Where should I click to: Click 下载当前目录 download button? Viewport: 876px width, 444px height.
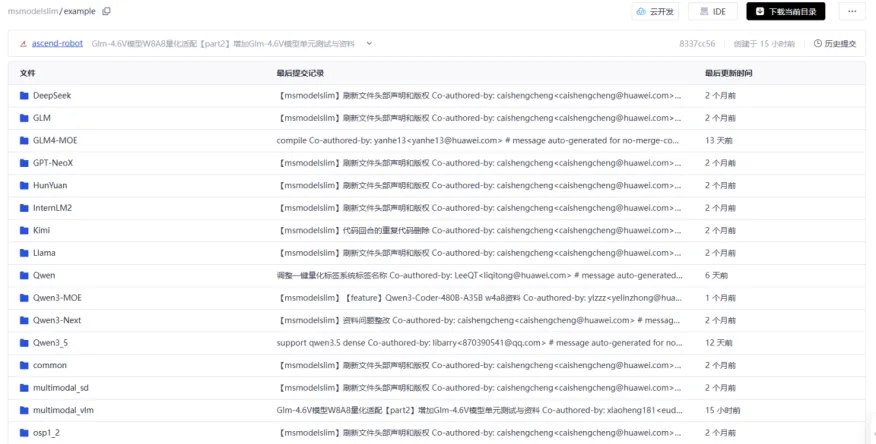coord(785,11)
